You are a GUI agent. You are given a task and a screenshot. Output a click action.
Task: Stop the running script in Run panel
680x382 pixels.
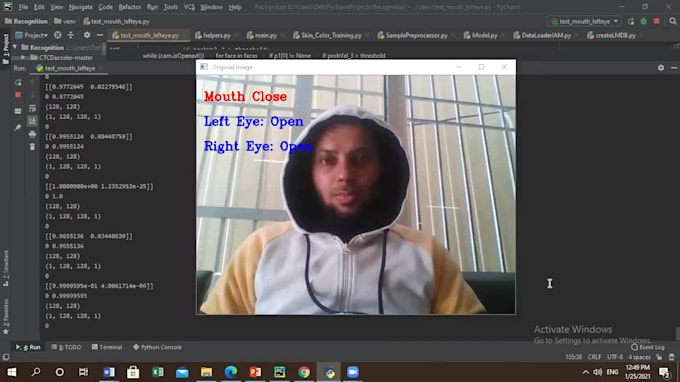click(x=18, y=95)
